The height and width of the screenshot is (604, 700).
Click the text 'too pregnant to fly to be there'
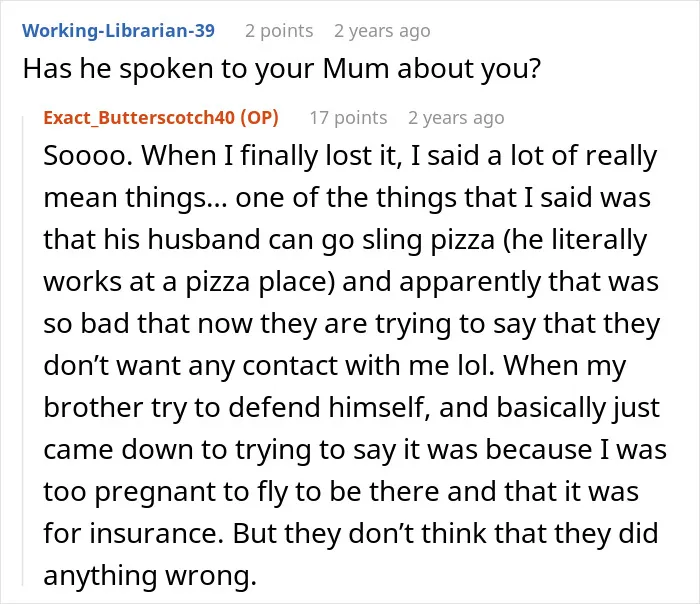tap(241, 492)
